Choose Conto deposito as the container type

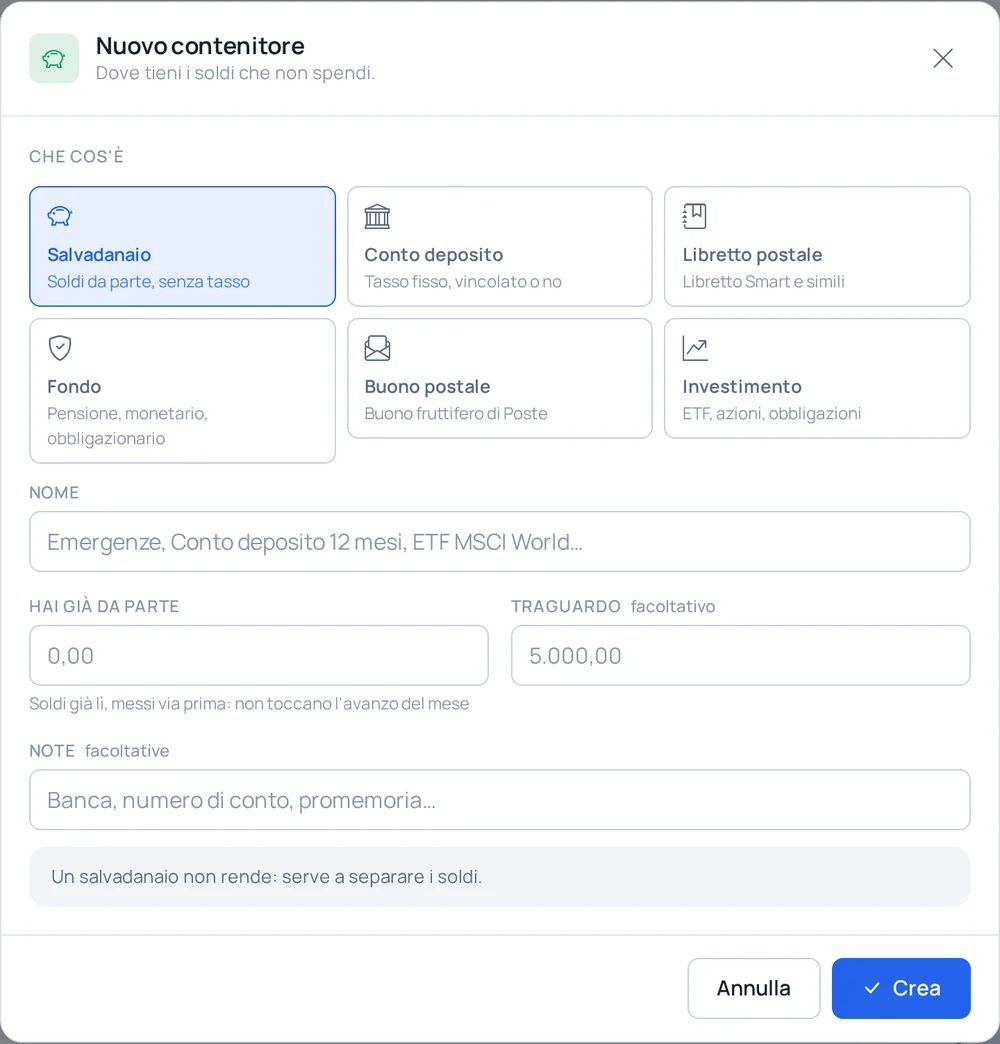tap(500, 246)
